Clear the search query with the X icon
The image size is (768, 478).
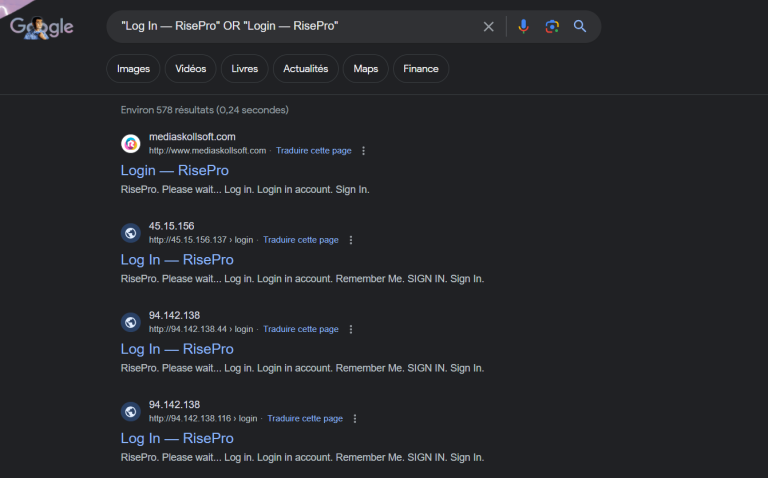pos(488,26)
